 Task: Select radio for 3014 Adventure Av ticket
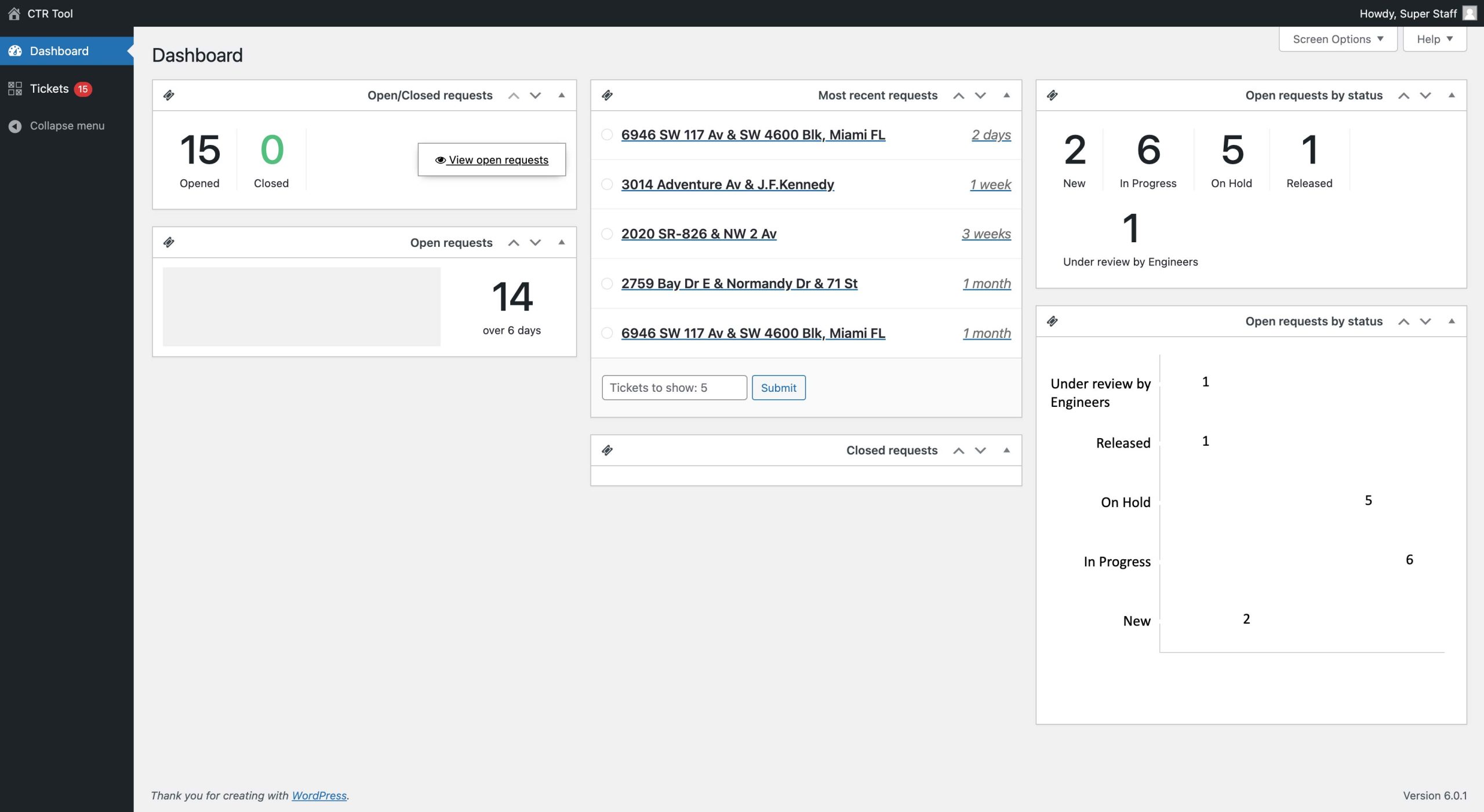click(x=607, y=184)
